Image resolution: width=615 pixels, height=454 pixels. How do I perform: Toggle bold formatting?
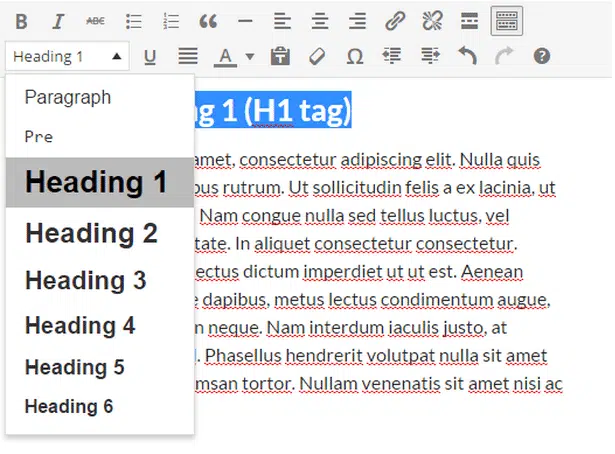click(x=22, y=21)
